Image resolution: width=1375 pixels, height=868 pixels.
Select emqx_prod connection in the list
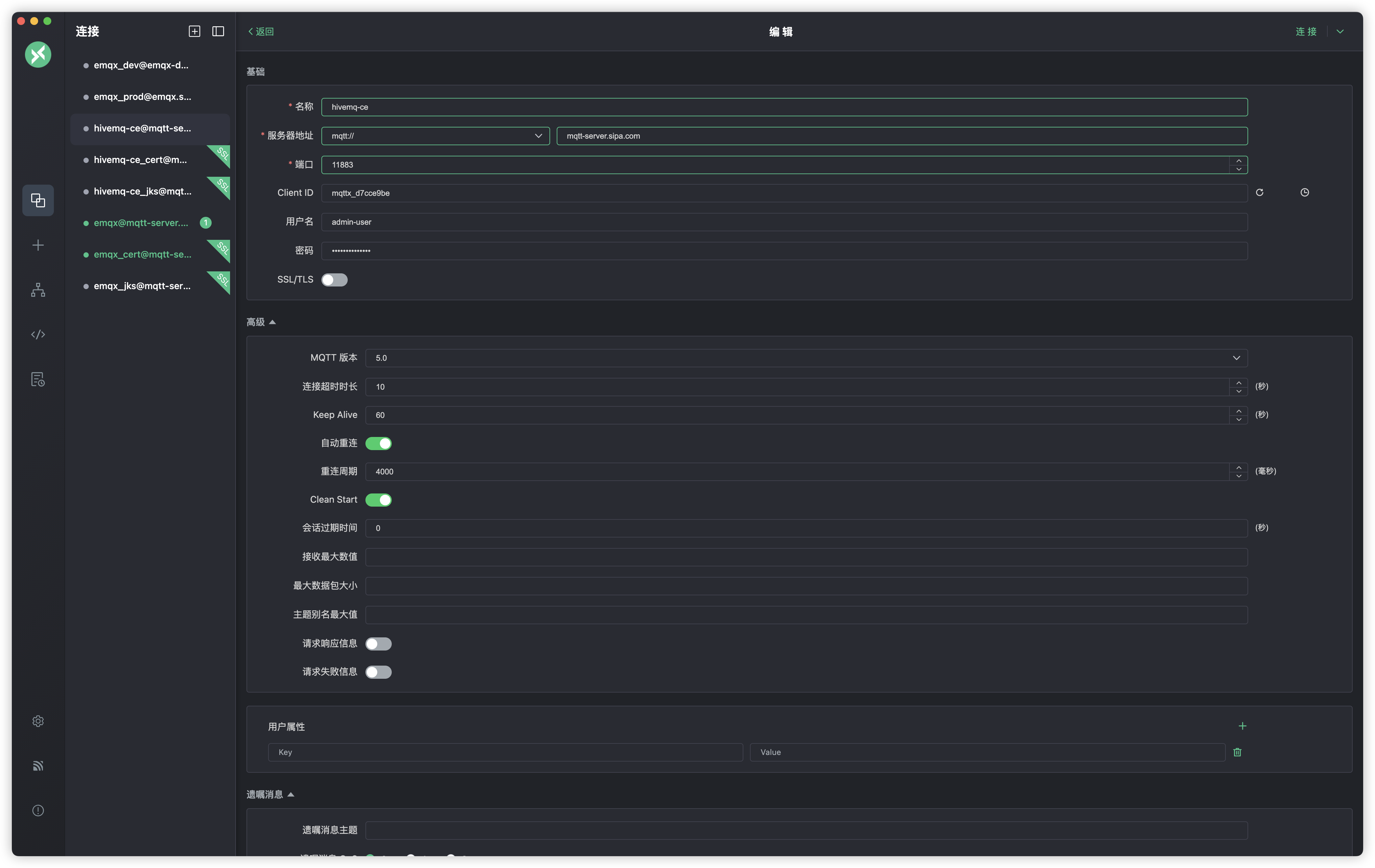click(x=150, y=97)
